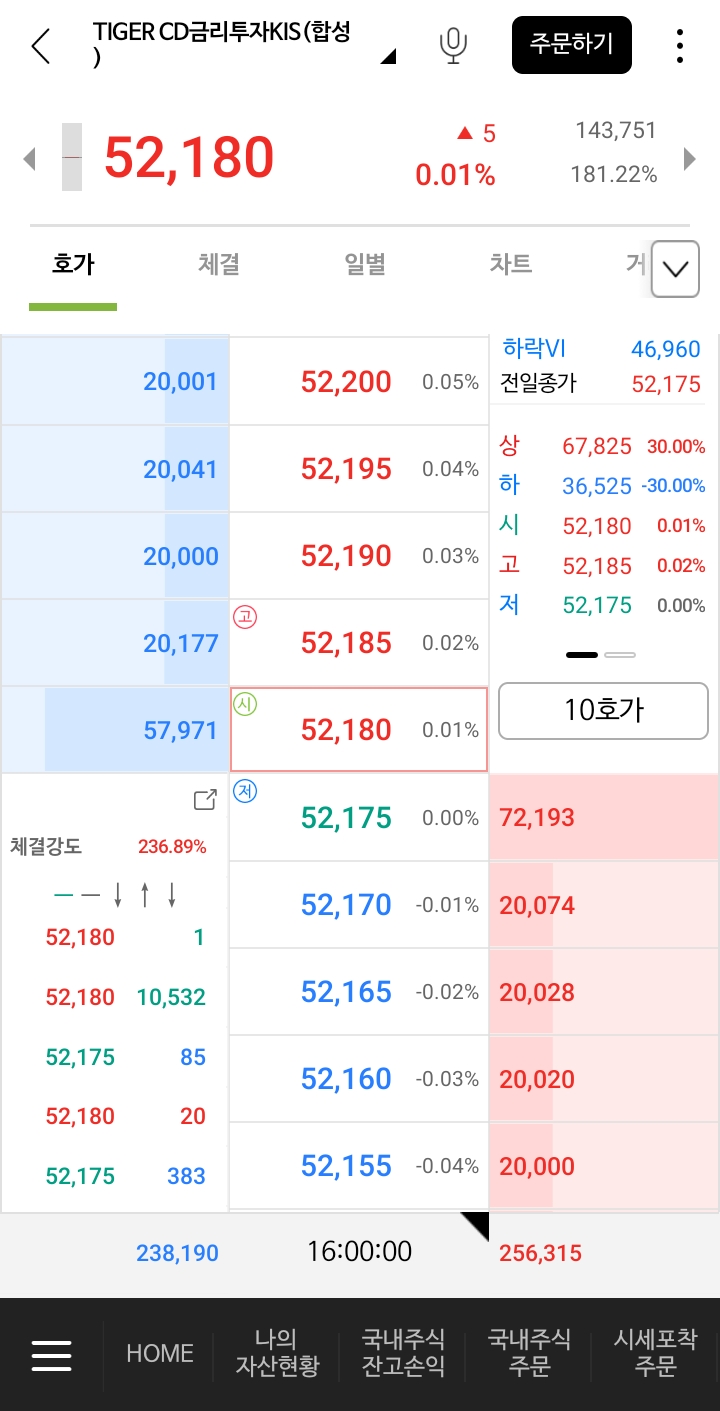Tap stock name TIGER CD금리투자KIS(합성)

pyautogui.click(x=222, y=45)
